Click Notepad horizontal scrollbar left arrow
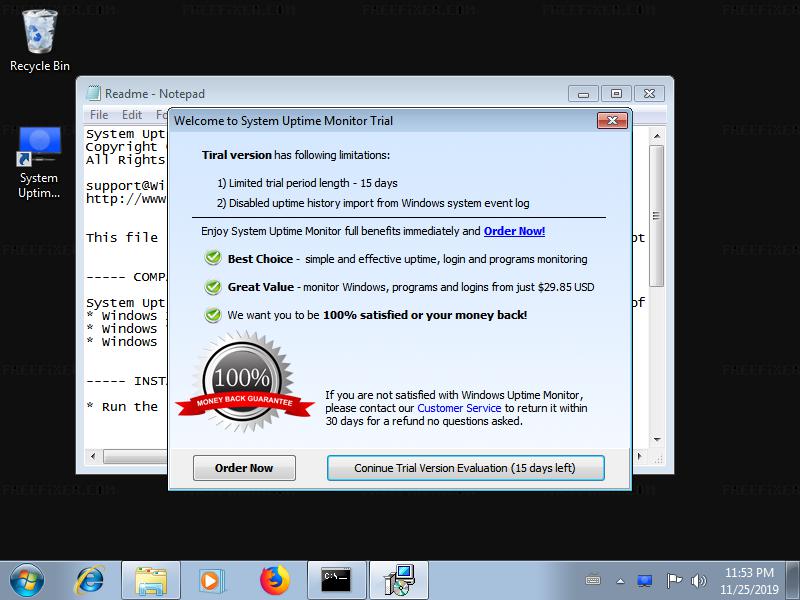800x600 pixels. click(93, 456)
